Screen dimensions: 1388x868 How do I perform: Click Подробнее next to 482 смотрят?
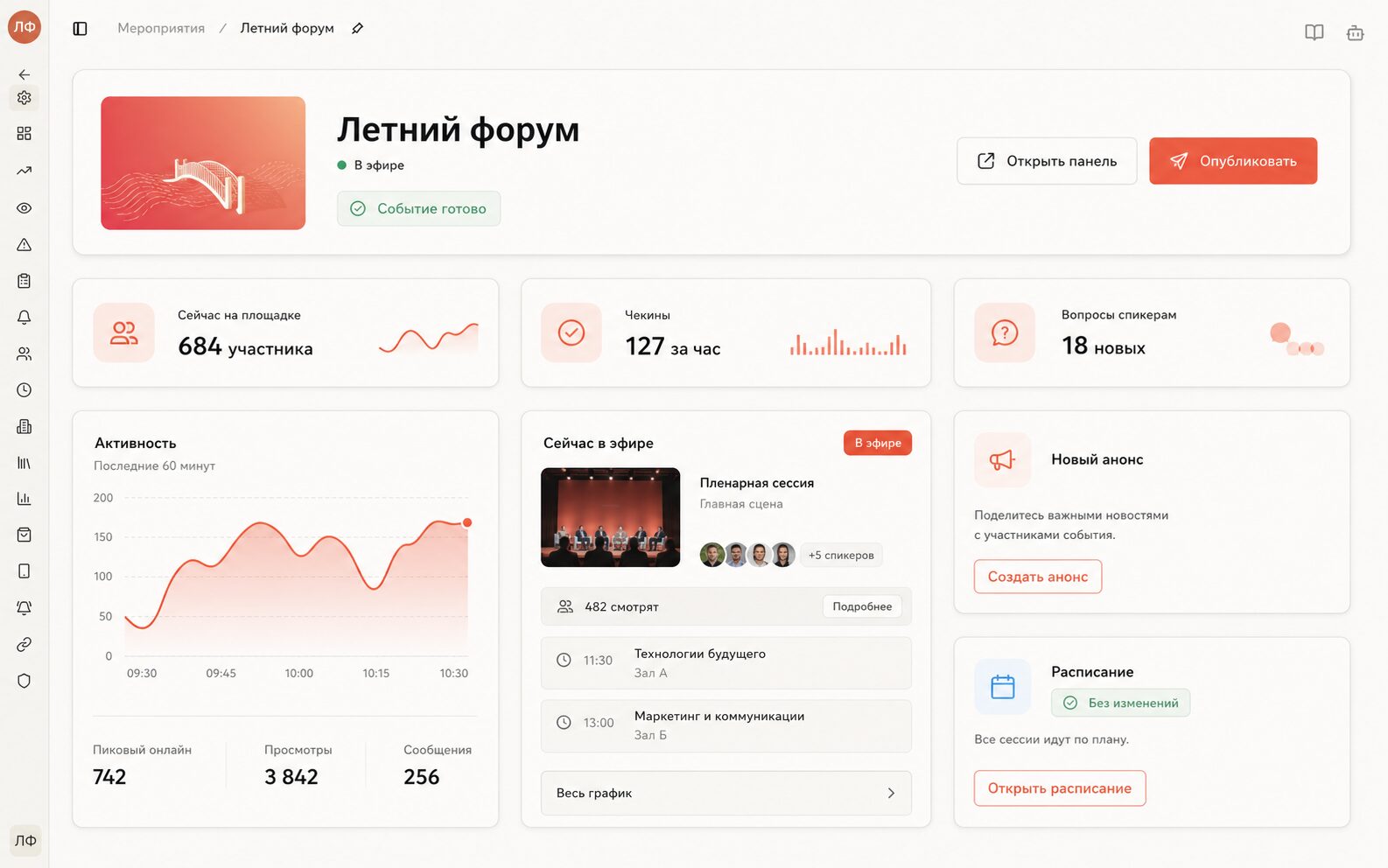tap(862, 606)
